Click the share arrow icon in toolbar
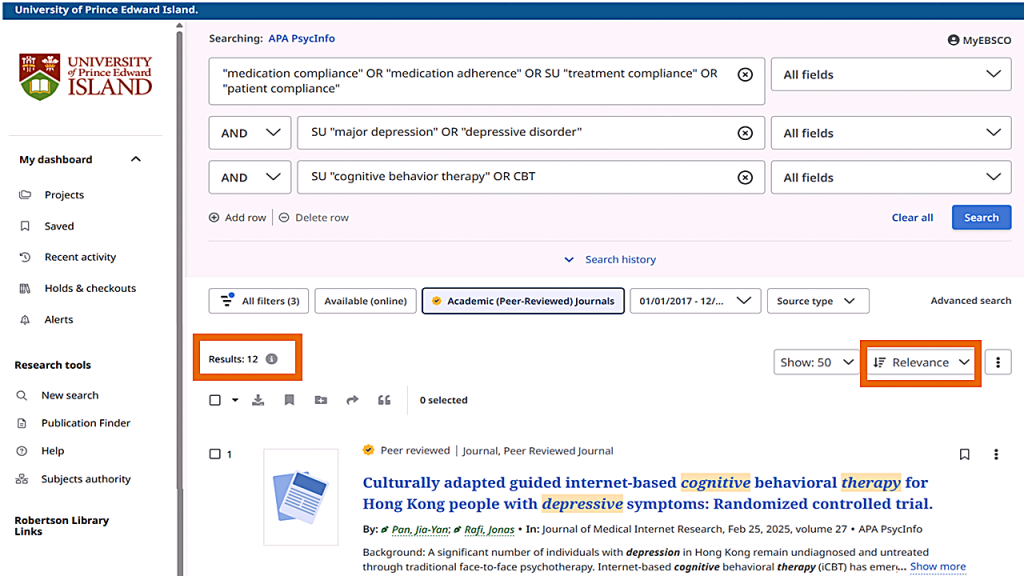1024x576 pixels. (x=352, y=400)
